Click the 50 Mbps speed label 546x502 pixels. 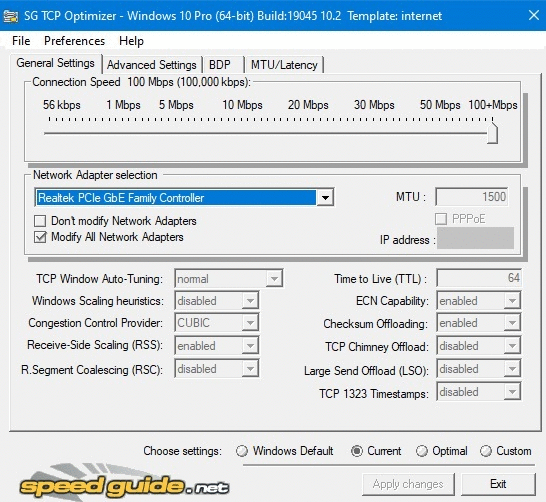440,105
